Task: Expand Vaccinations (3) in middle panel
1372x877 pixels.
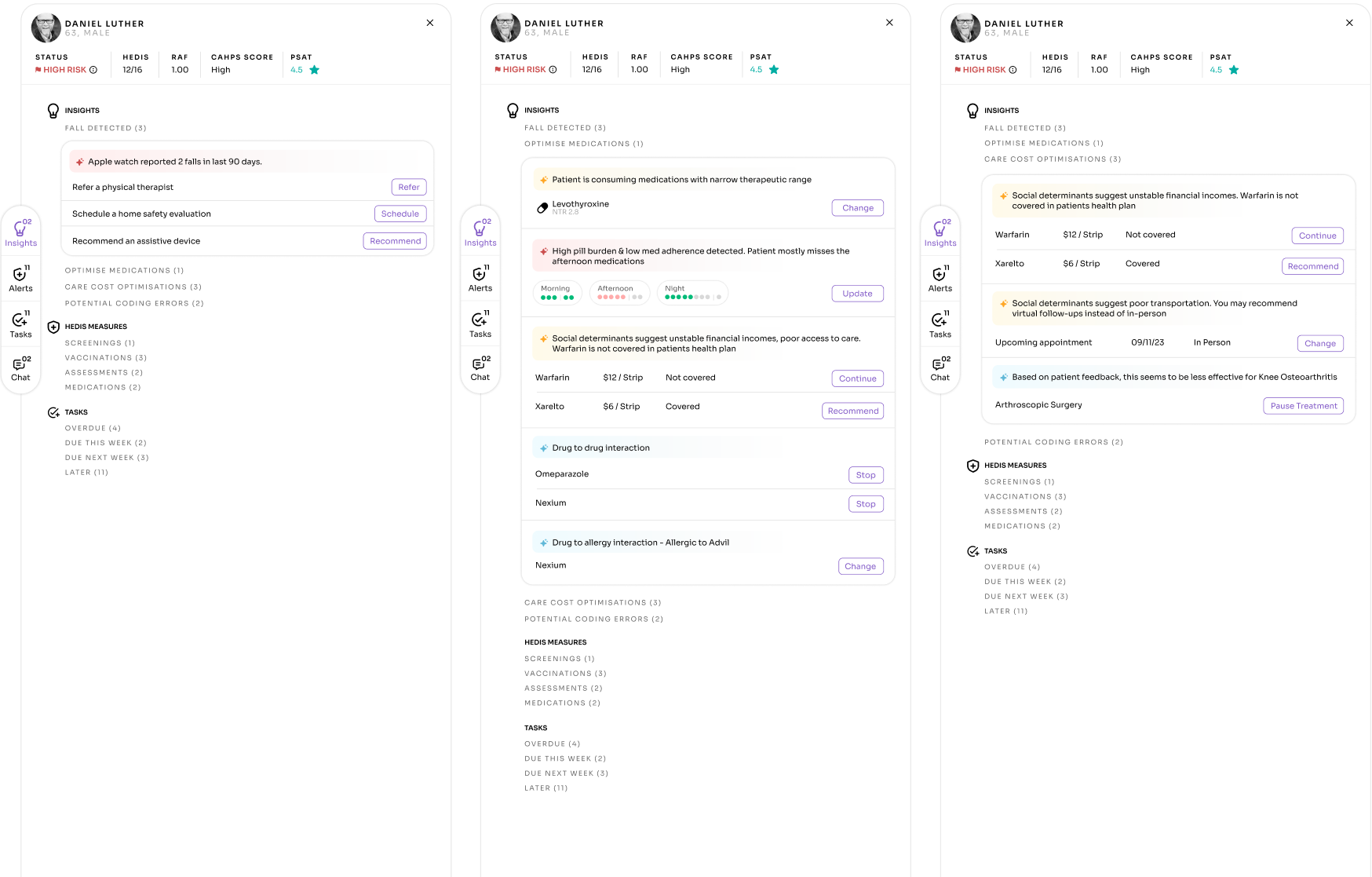Action: pyautogui.click(x=565, y=674)
